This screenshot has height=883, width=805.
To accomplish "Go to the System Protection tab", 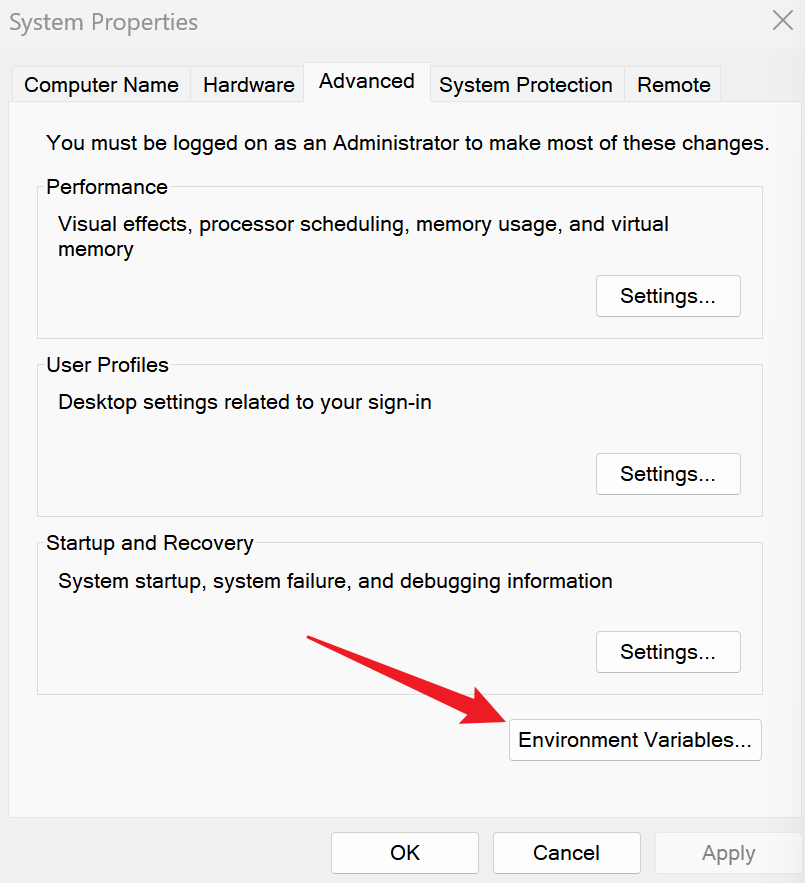I will pos(526,85).
